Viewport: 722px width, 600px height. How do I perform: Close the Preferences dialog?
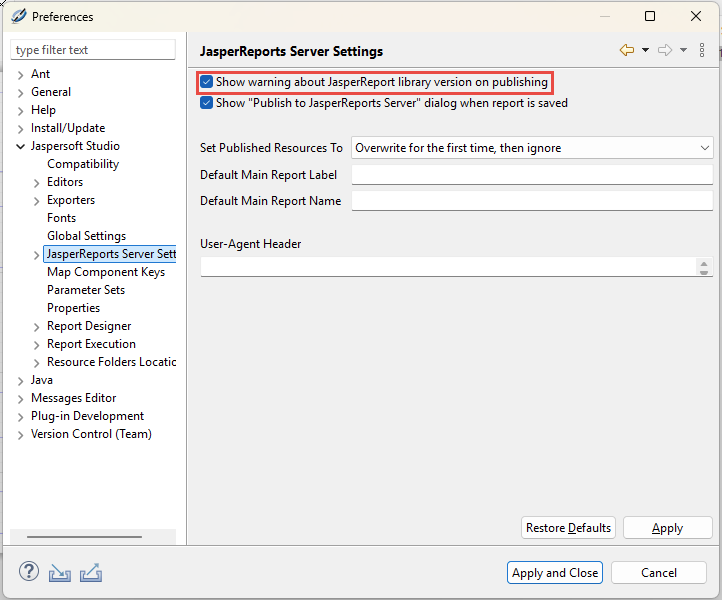(x=696, y=17)
